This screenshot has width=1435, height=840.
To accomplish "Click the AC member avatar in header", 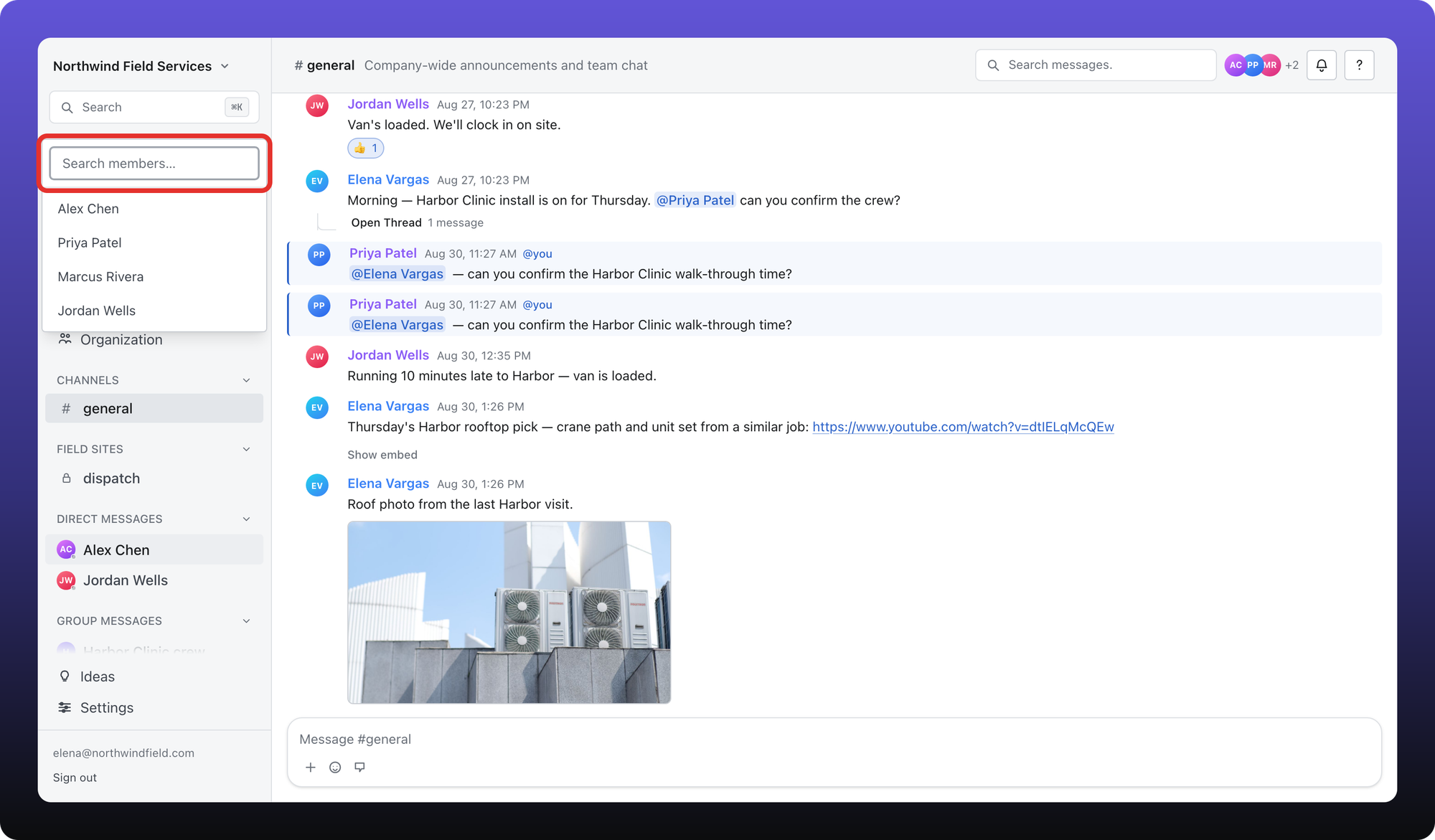I will coord(1235,65).
